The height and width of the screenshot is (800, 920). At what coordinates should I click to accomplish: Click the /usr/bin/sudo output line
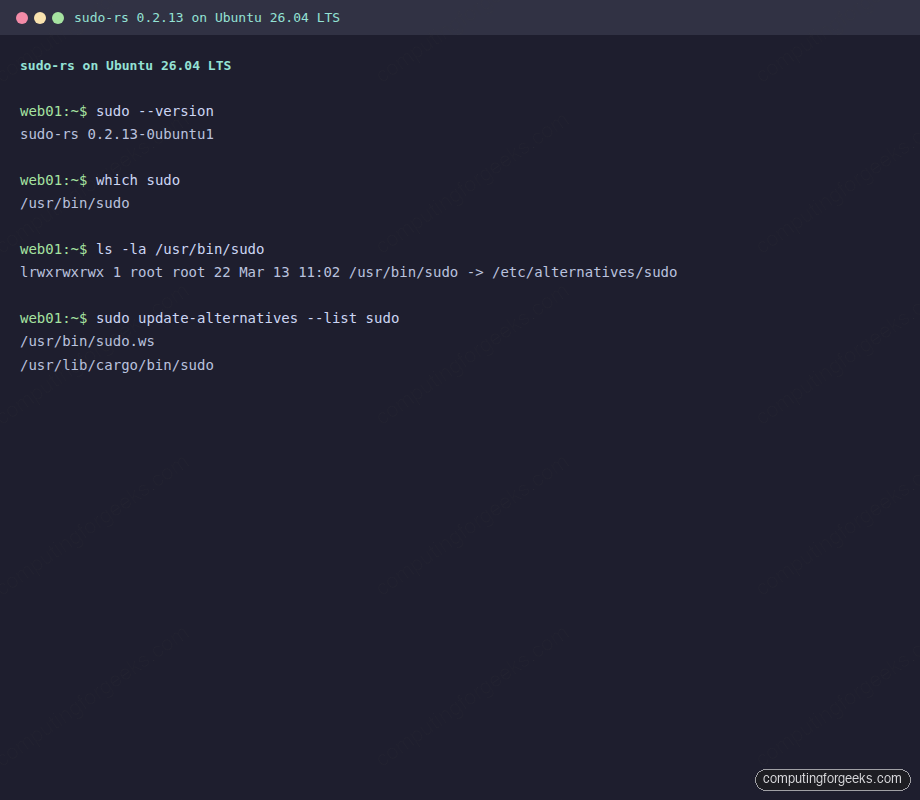click(x=74, y=203)
